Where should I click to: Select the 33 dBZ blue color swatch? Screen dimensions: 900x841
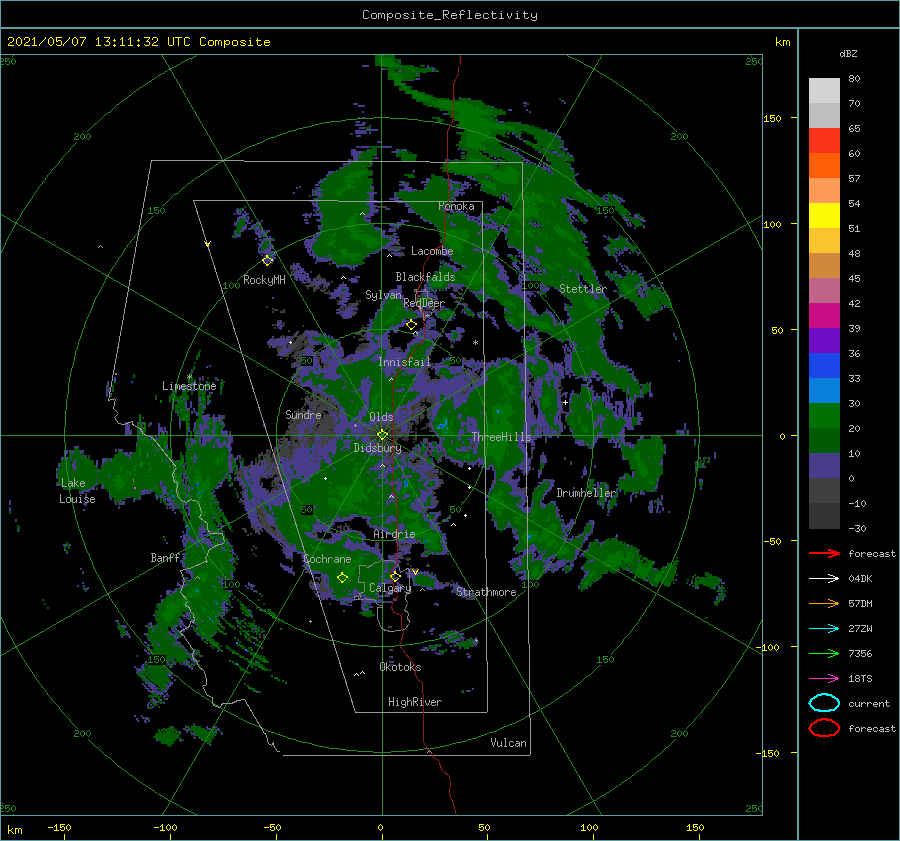[x=824, y=391]
